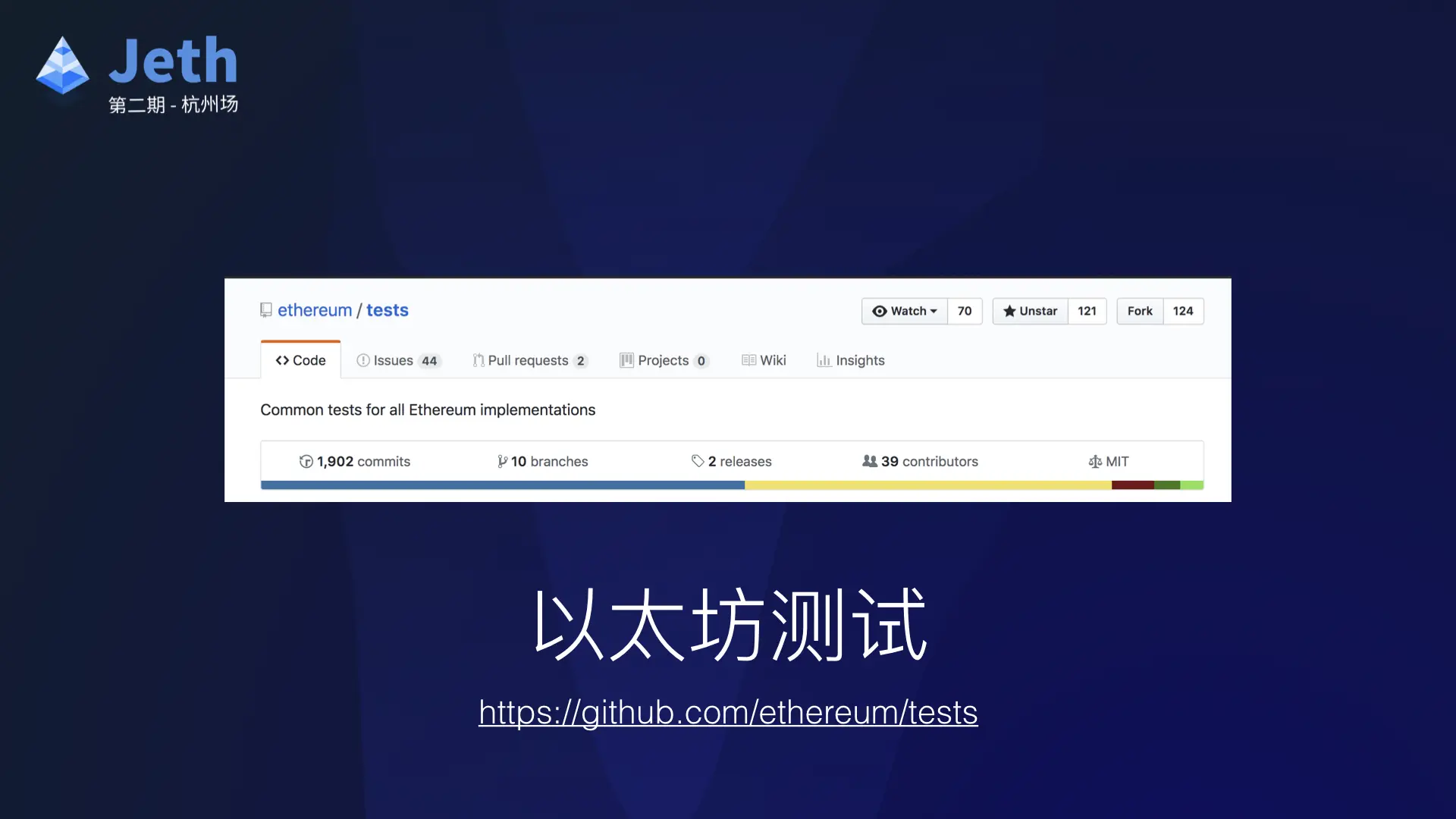Click the repository book icon beside ethereum
The width and height of the screenshot is (1456, 819).
266,310
